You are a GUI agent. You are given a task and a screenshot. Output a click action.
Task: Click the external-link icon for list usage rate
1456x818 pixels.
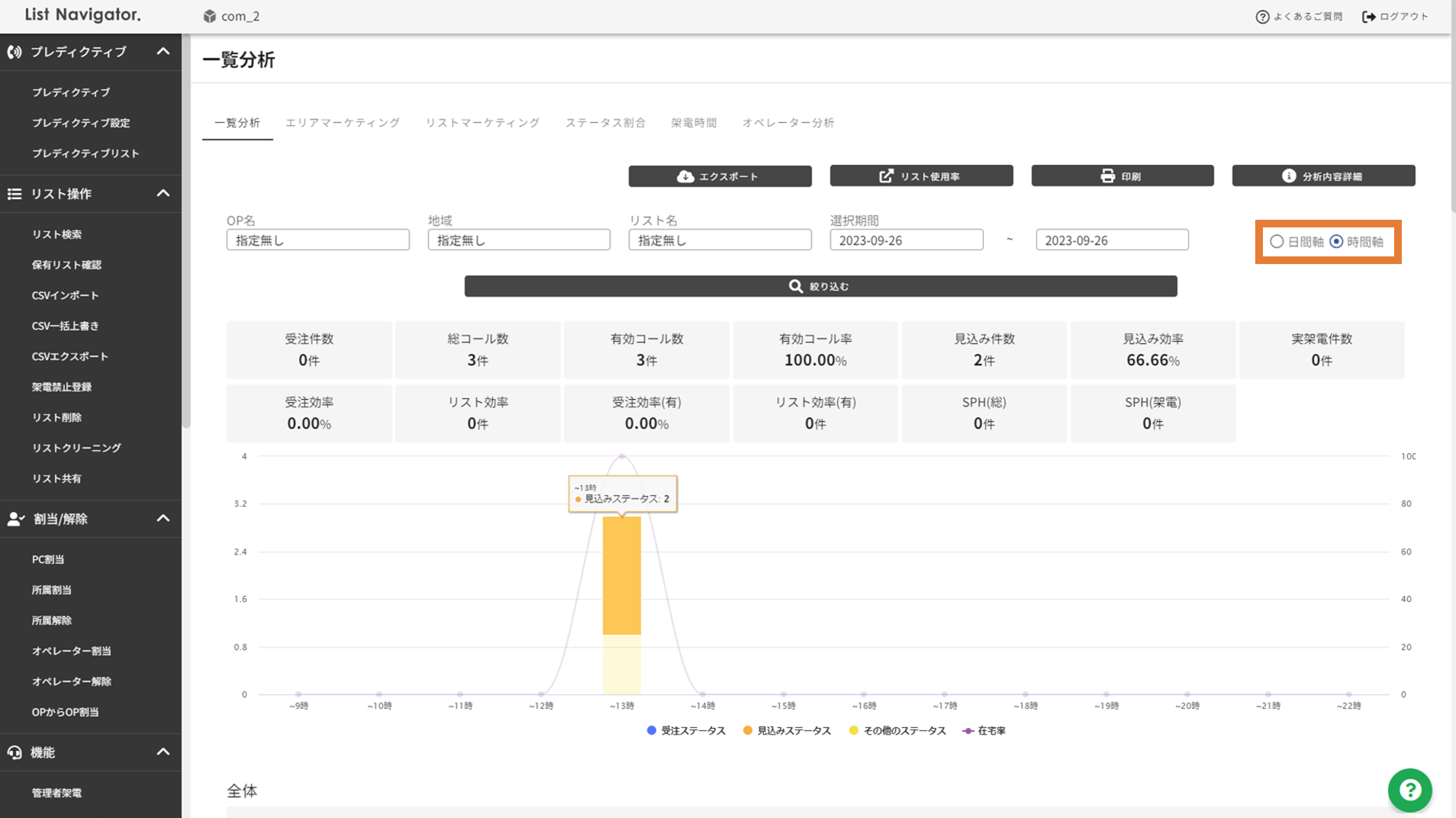[x=886, y=176]
